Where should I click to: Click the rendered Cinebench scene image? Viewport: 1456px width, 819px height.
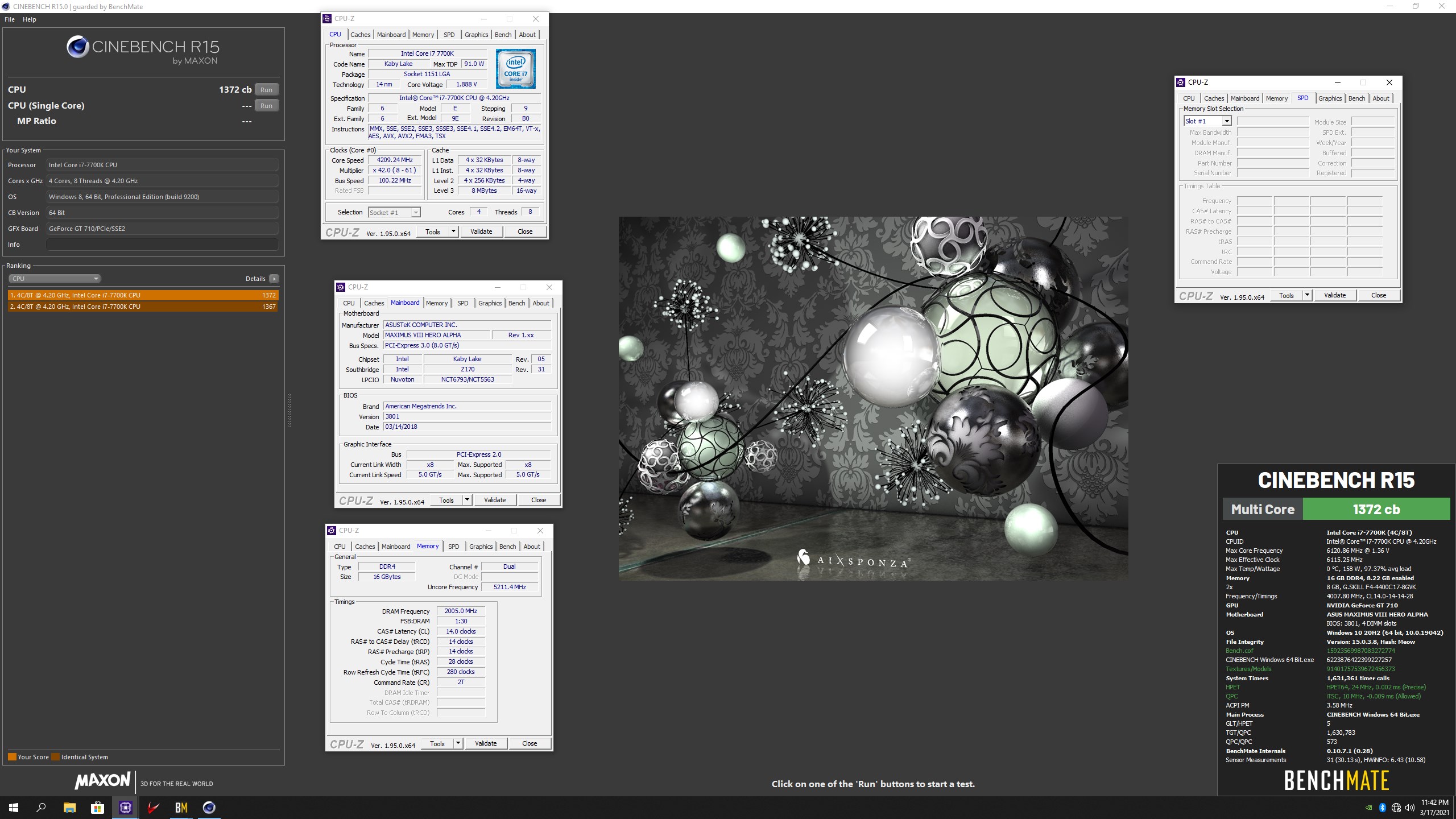[x=873, y=398]
